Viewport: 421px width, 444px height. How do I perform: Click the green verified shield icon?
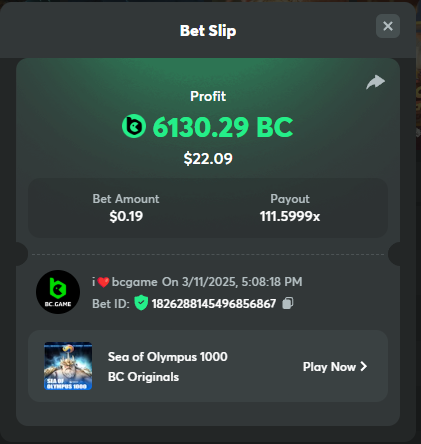coord(141,303)
